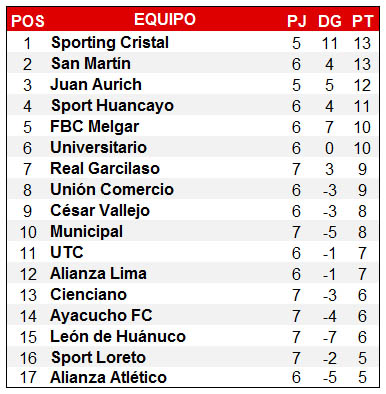Click the PT column header
The width and height of the screenshot is (386, 394).
click(362, 21)
